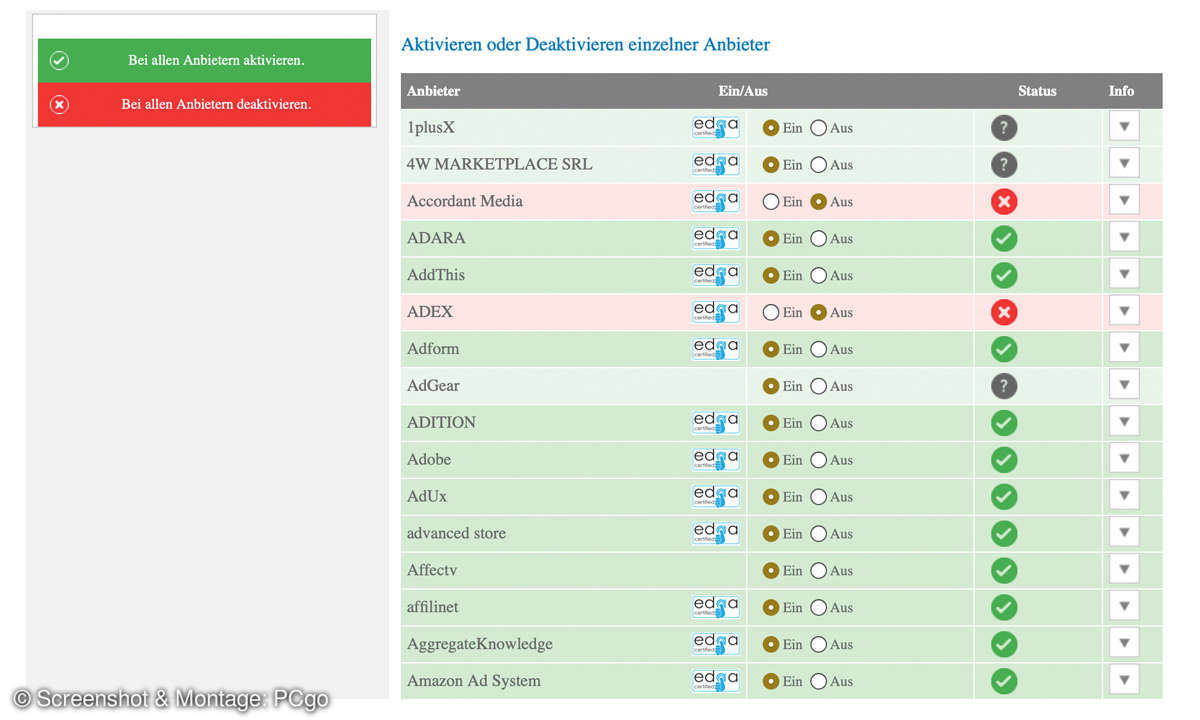Click the question mark status icon for 4W MARKETPLACE SRL
The height and width of the screenshot is (720, 1200).
tap(1004, 165)
